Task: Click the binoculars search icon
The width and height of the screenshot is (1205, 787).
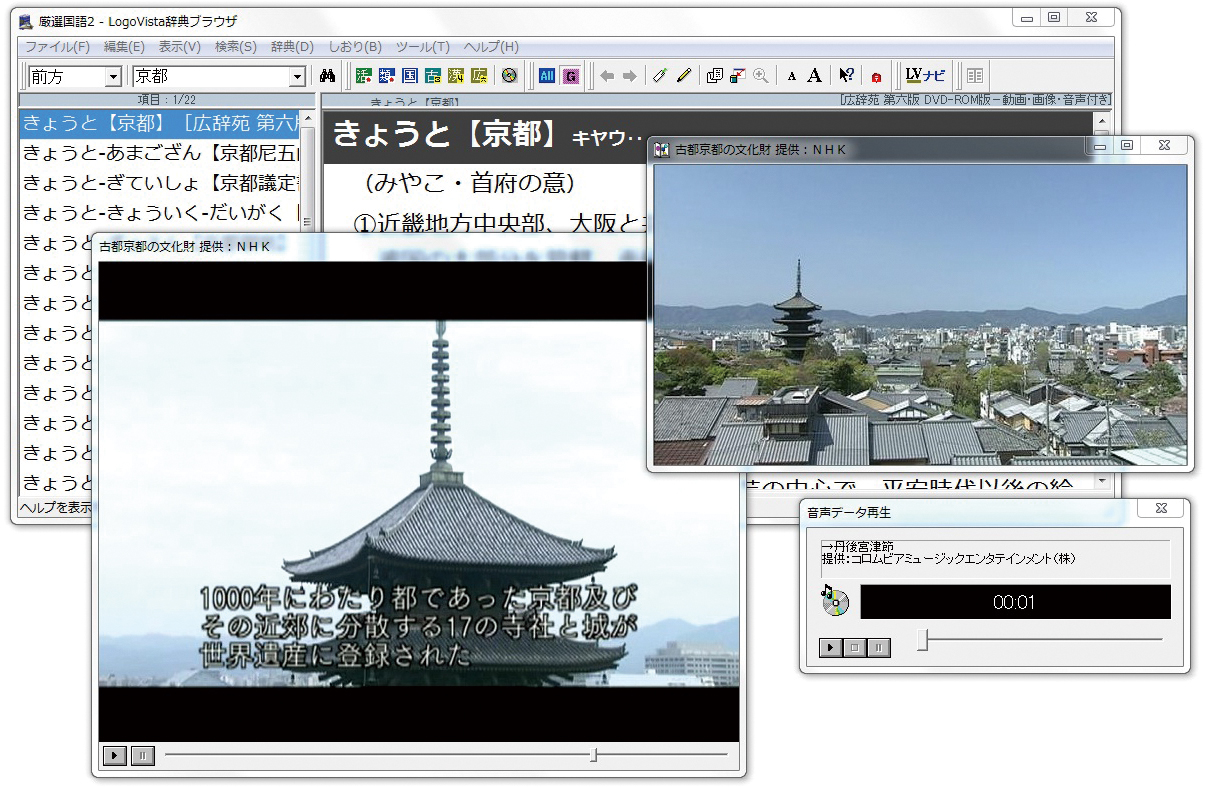Action: [327, 76]
